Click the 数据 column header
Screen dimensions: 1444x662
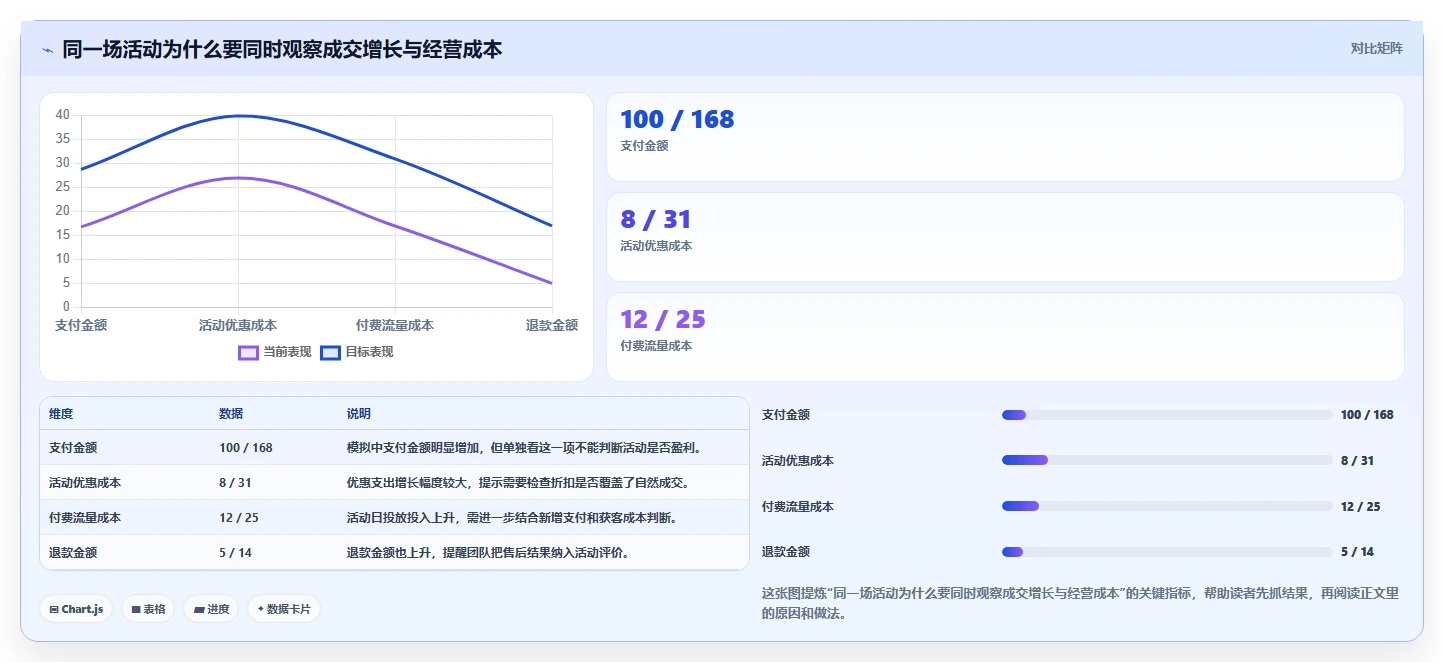click(231, 414)
